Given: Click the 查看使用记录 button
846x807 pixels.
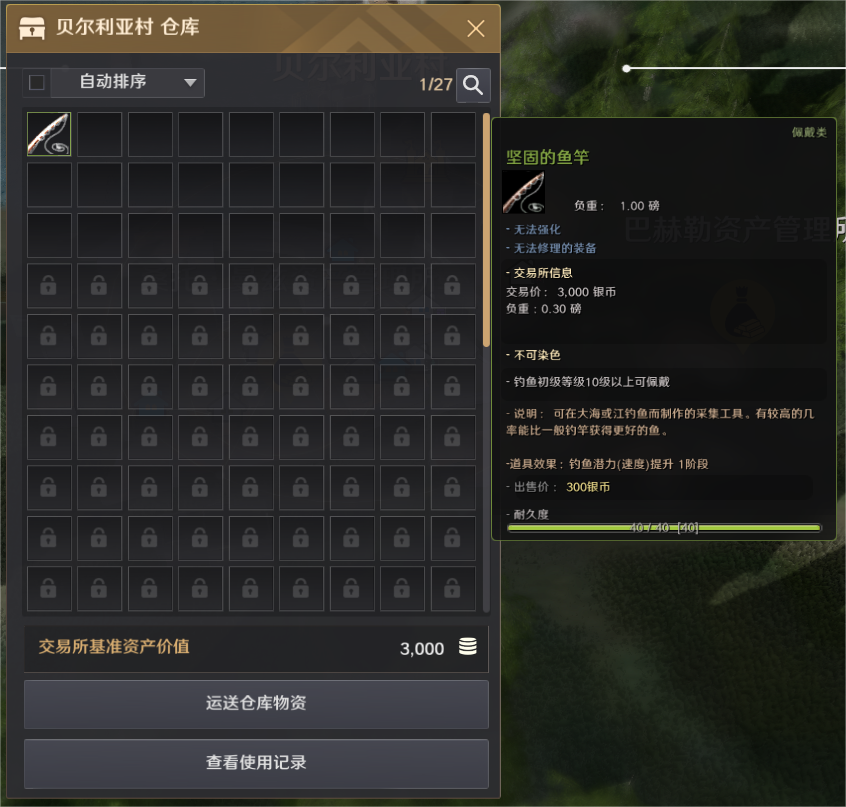Looking at the screenshot, I should click(x=256, y=763).
